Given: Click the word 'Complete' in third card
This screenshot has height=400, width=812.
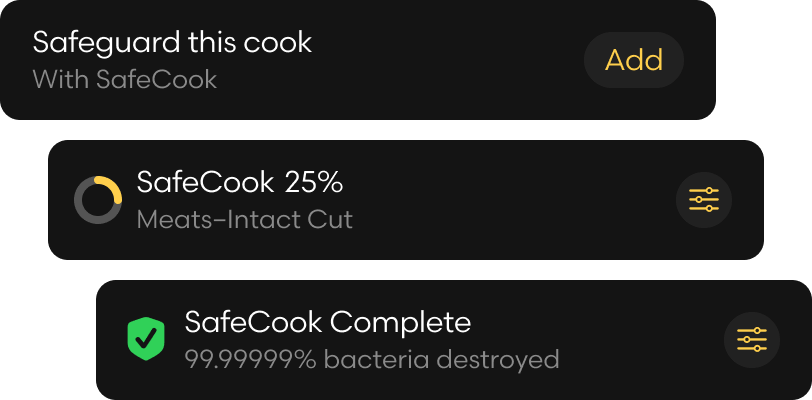Looking at the screenshot, I should pyautogui.click(x=400, y=323).
